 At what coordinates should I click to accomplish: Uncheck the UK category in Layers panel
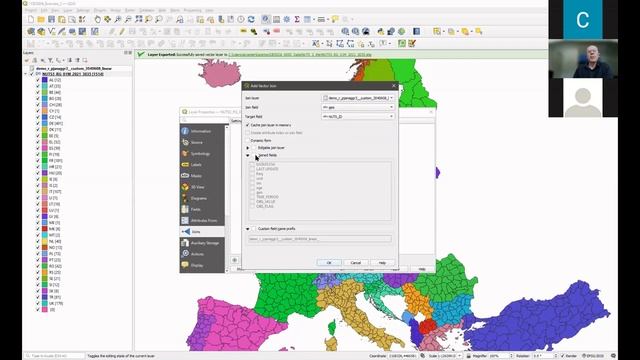click(x=38, y=303)
